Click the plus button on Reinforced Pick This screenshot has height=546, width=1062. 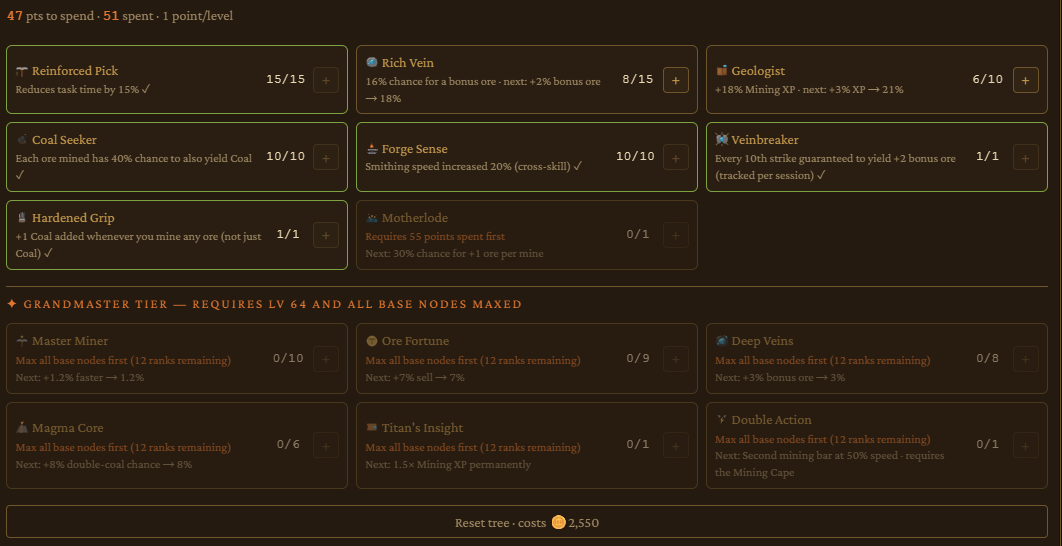tap(326, 80)
